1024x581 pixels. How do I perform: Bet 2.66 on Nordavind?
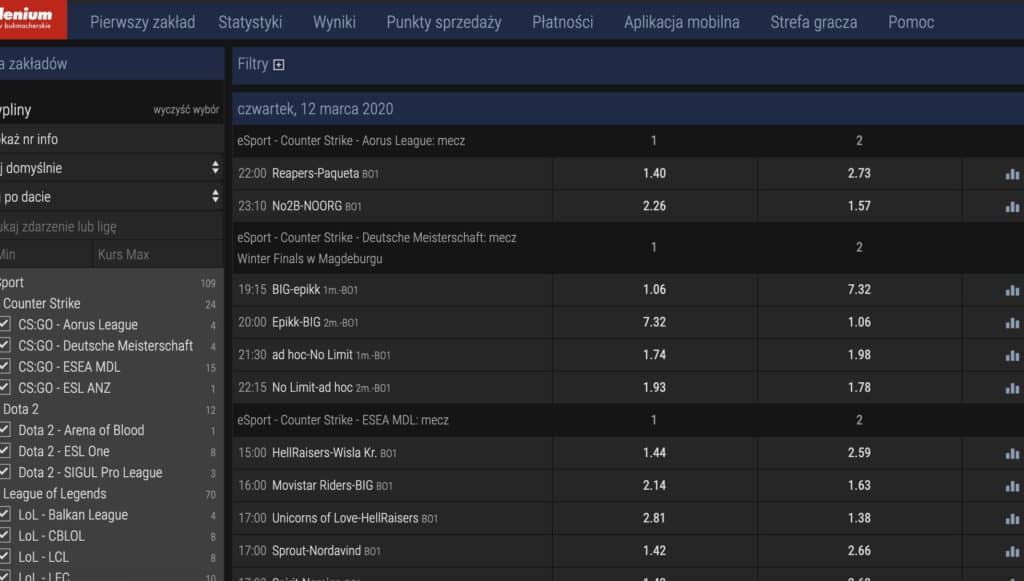(859, 551)
